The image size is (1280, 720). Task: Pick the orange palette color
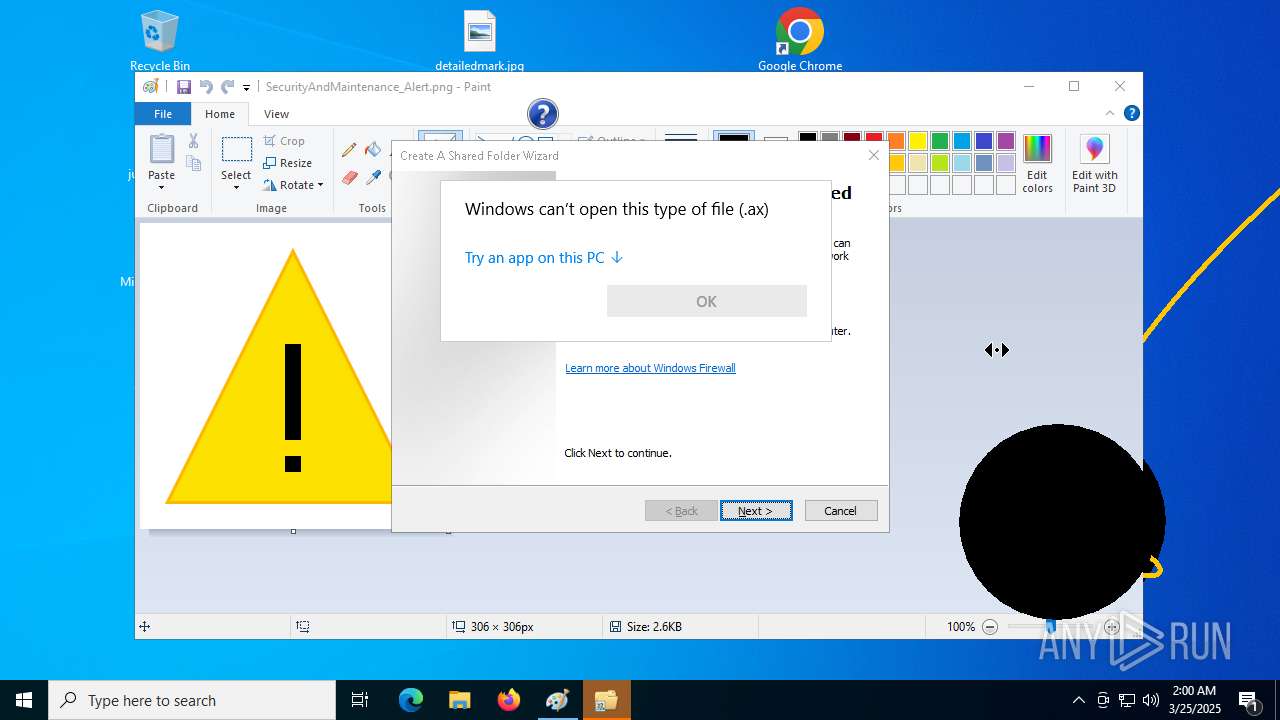tap(896, 141)
